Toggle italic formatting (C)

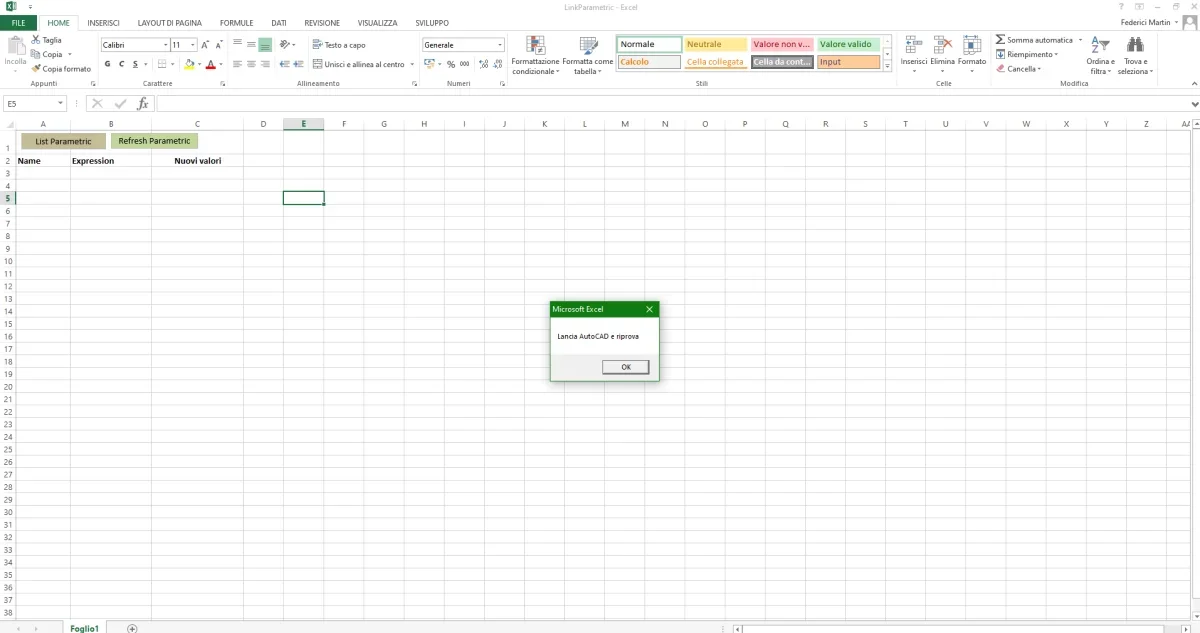(x=122, y=64)
